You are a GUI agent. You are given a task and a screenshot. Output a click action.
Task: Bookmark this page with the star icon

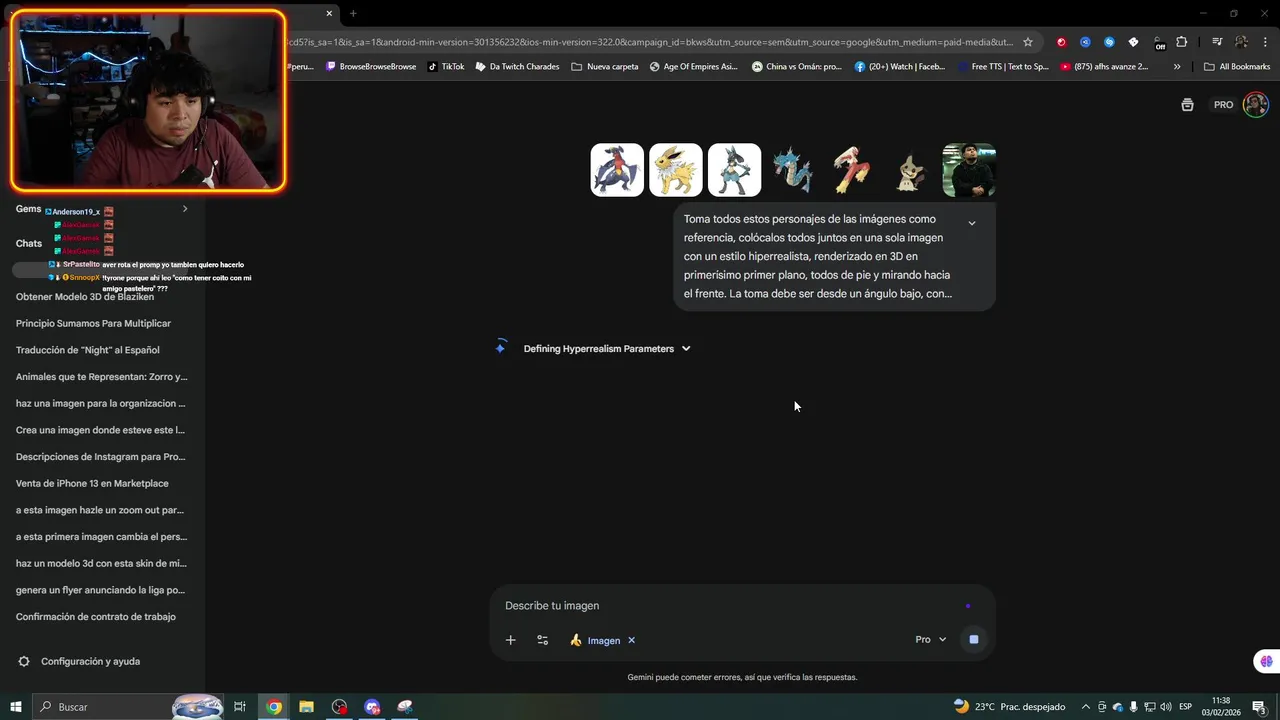[x=1027, y=42]
